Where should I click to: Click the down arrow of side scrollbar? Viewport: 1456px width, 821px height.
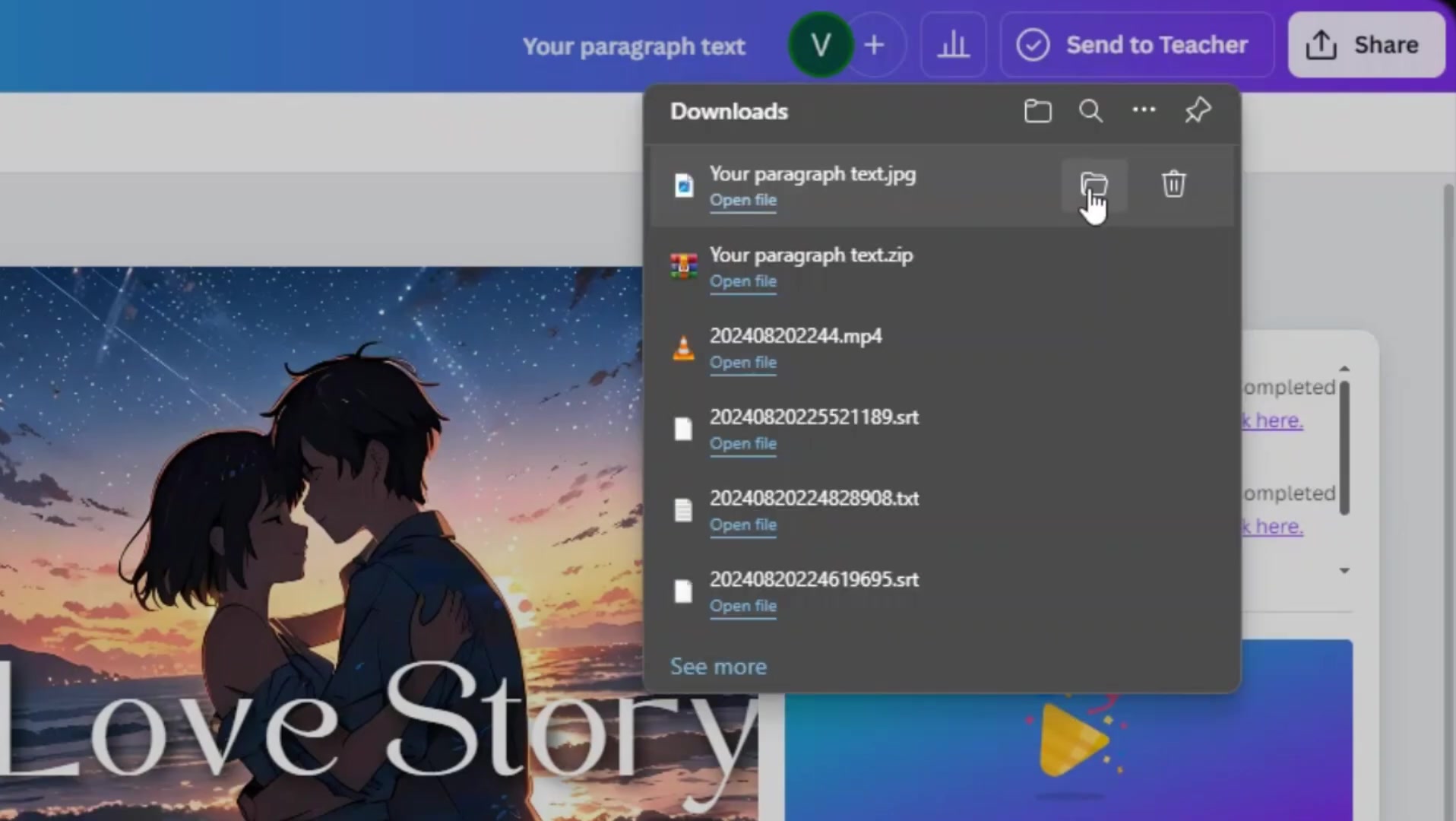click(1344, 570)
